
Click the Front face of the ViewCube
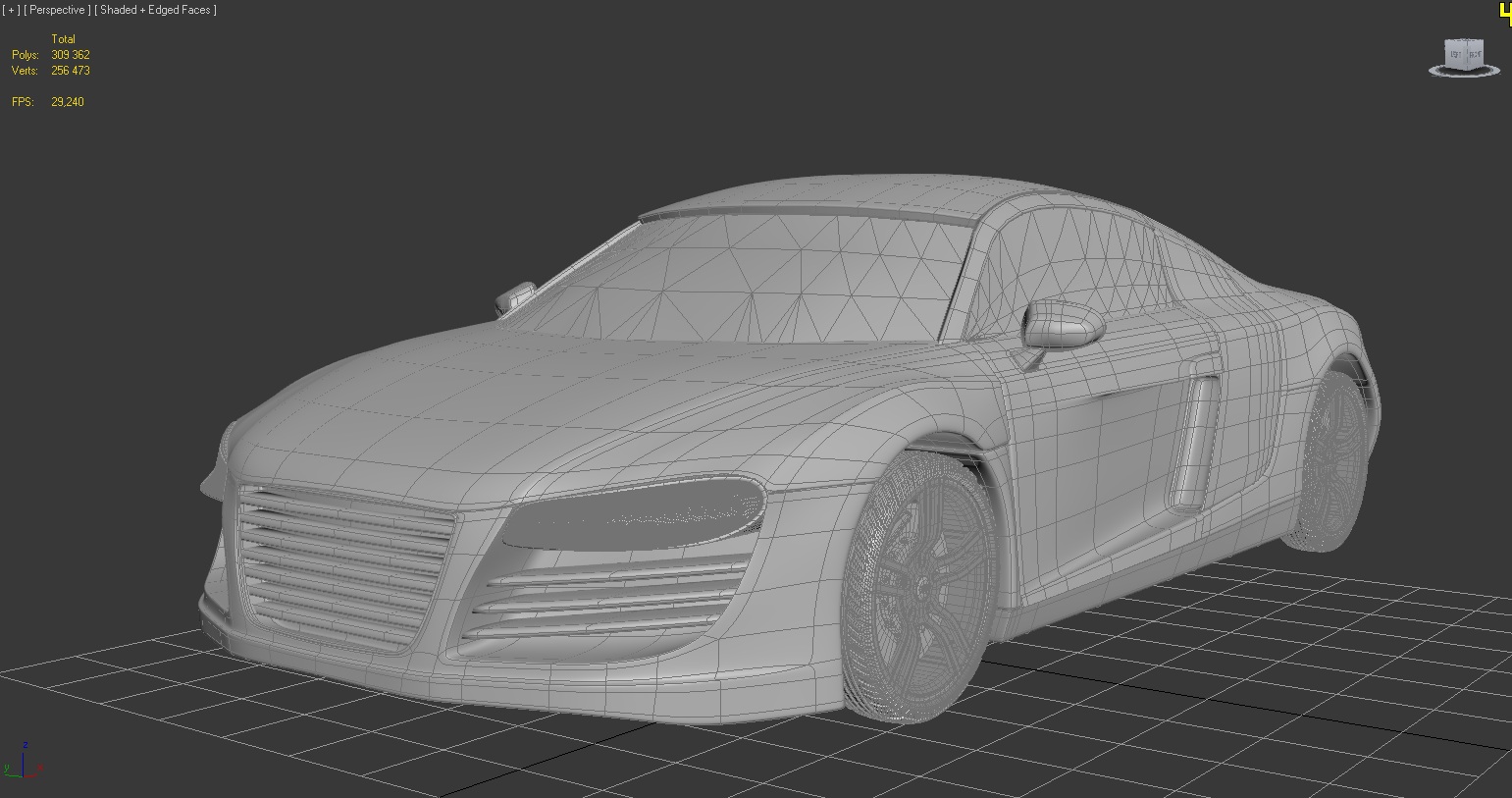point(1475,55)
